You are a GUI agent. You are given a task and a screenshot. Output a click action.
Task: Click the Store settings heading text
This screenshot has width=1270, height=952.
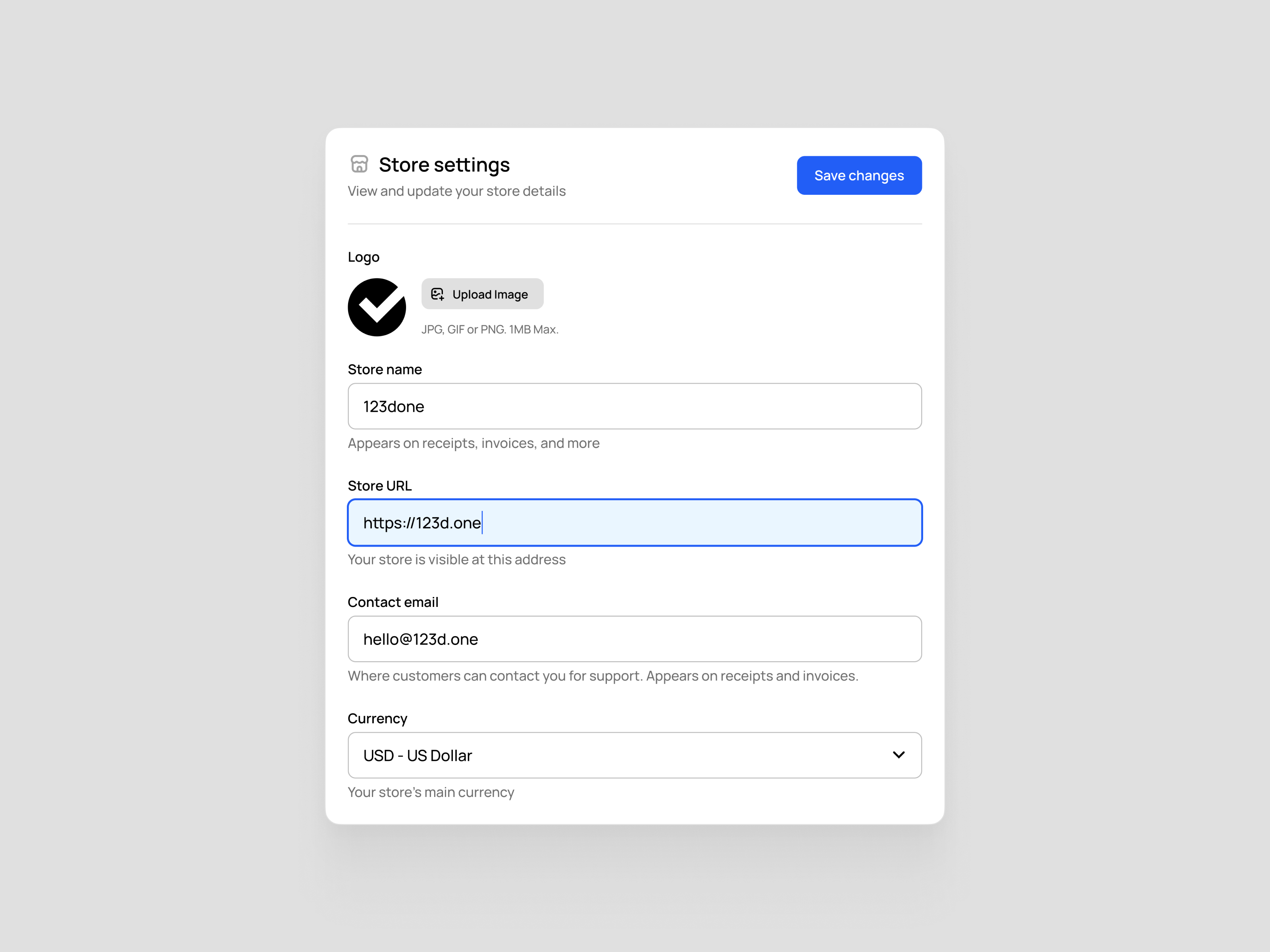(444, 165)
